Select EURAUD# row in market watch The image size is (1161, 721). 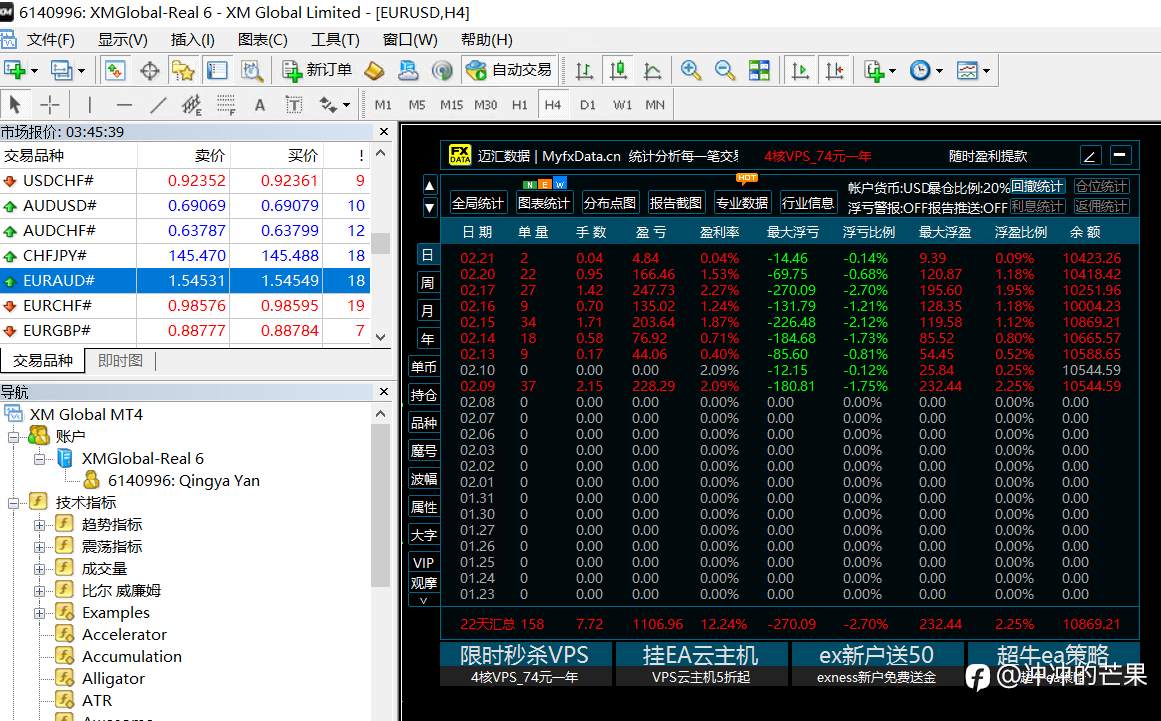pyautogui.click(x=184, y=281)
